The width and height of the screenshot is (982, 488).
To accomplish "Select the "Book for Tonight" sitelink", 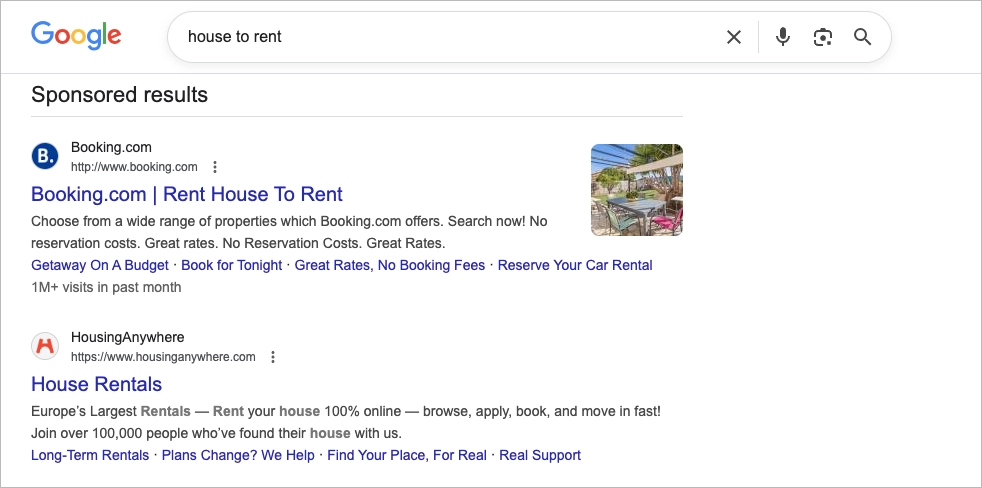I will click(232, 265).
